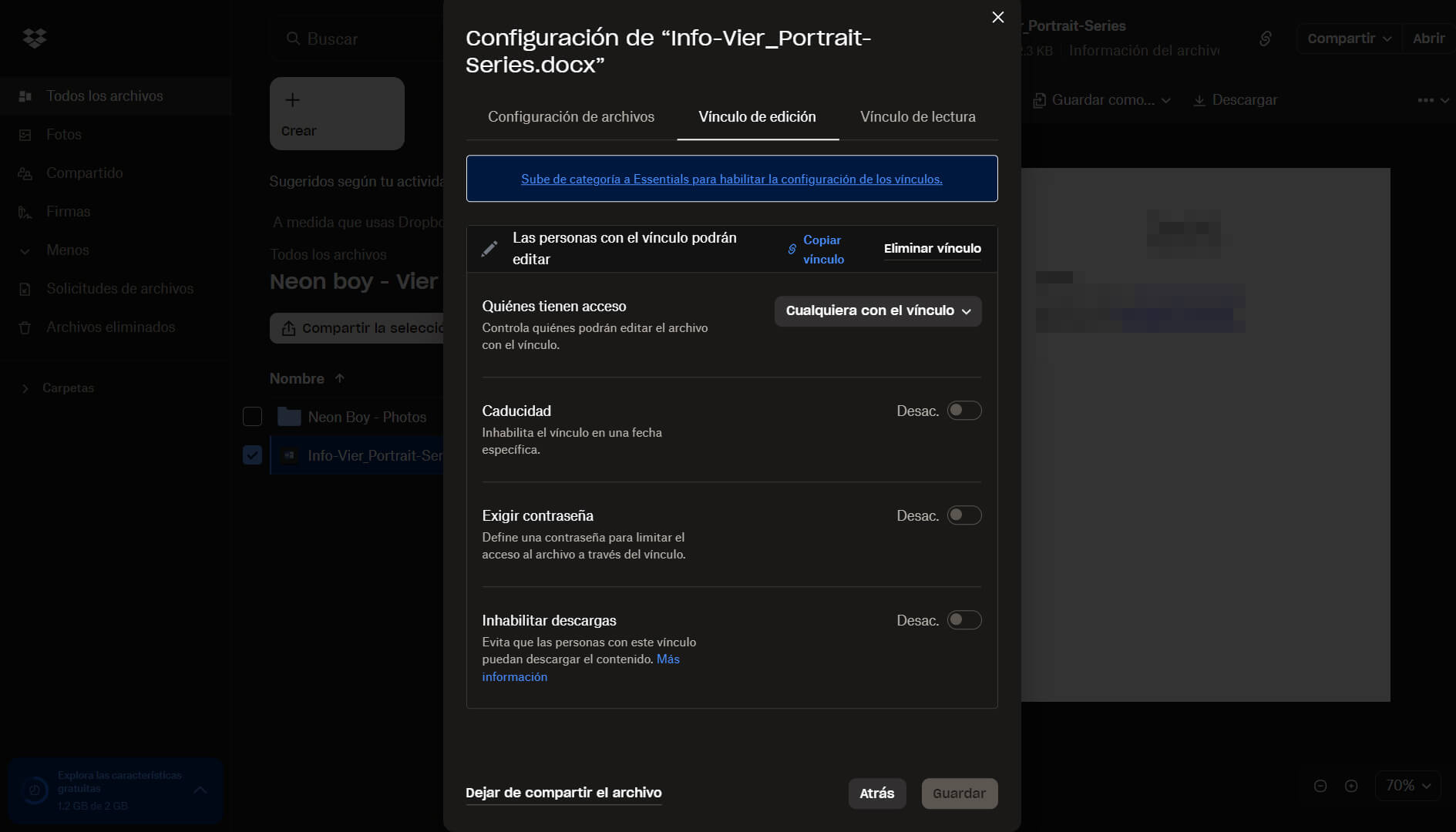Screen dimensions: 1456x832
Task: Open the three-dots more options menu
Action: coord(1425,100)
